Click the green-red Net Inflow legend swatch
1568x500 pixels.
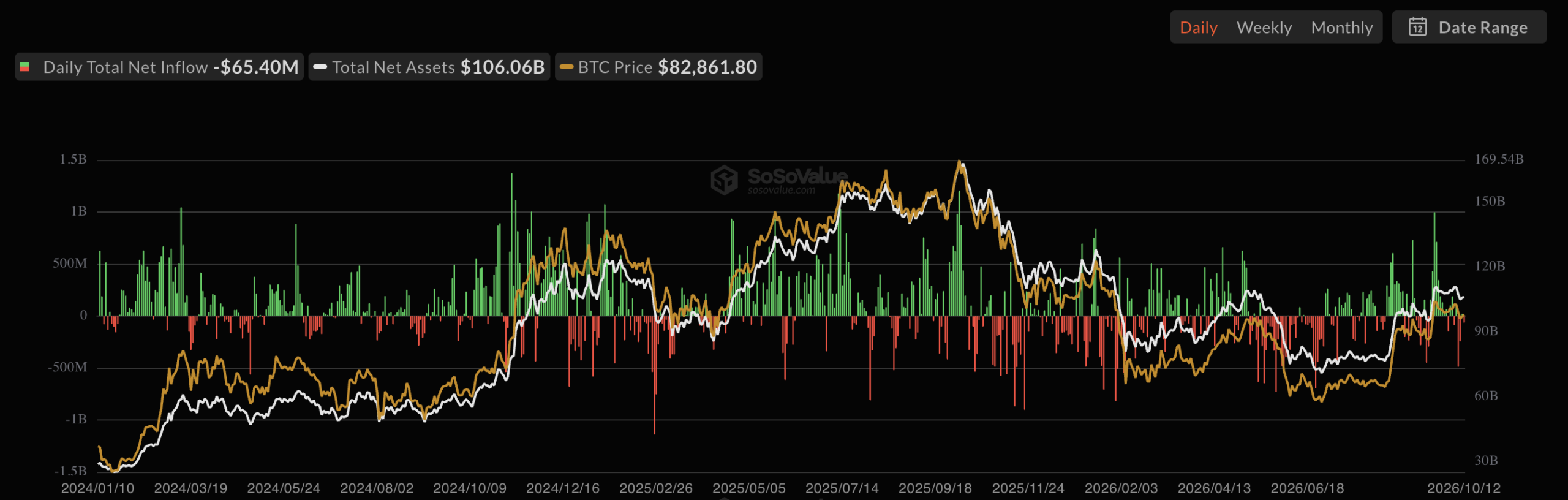(25, 67)
